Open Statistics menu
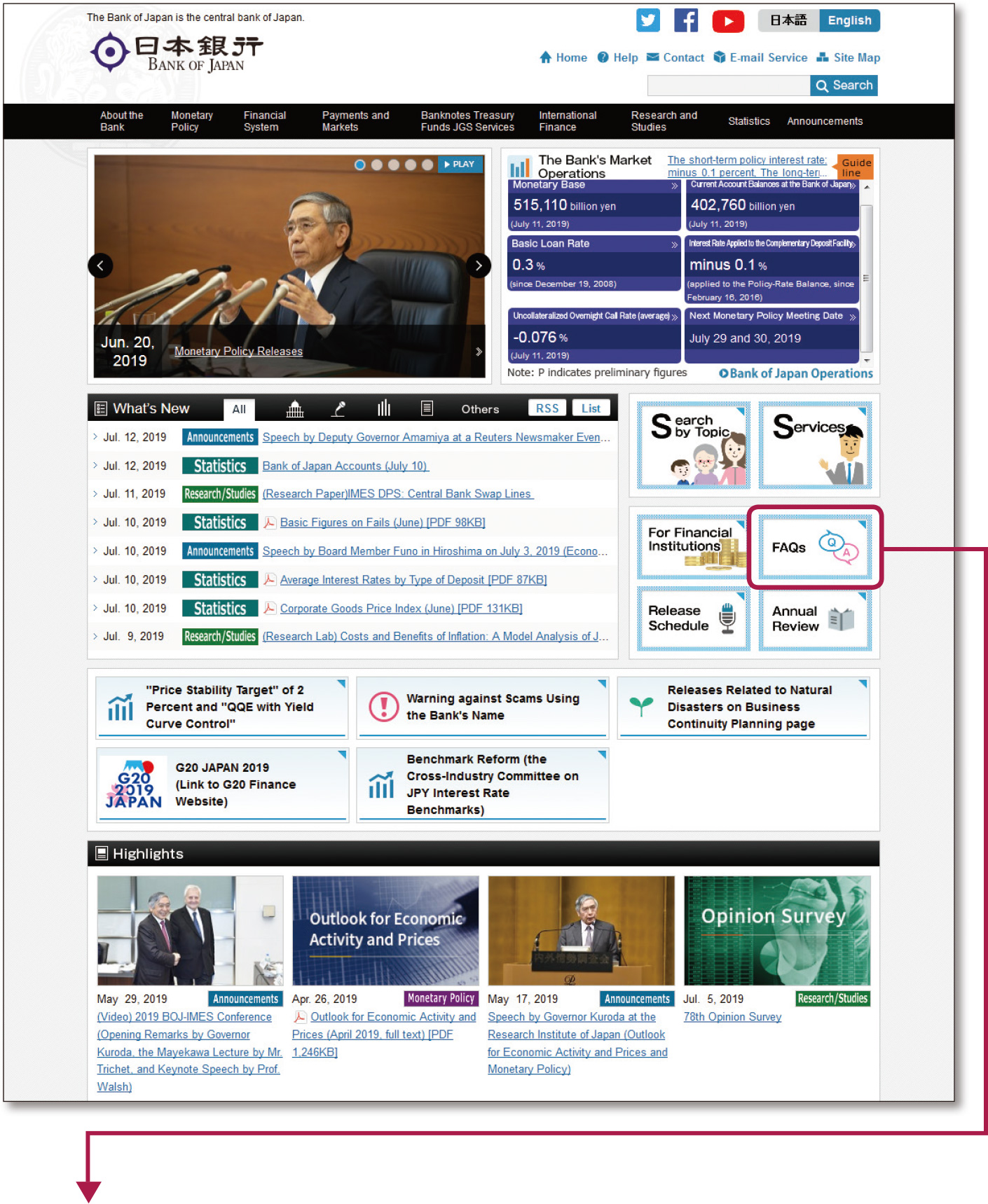This screenshot has width=988, height=1204. click(x=748, y=121)
